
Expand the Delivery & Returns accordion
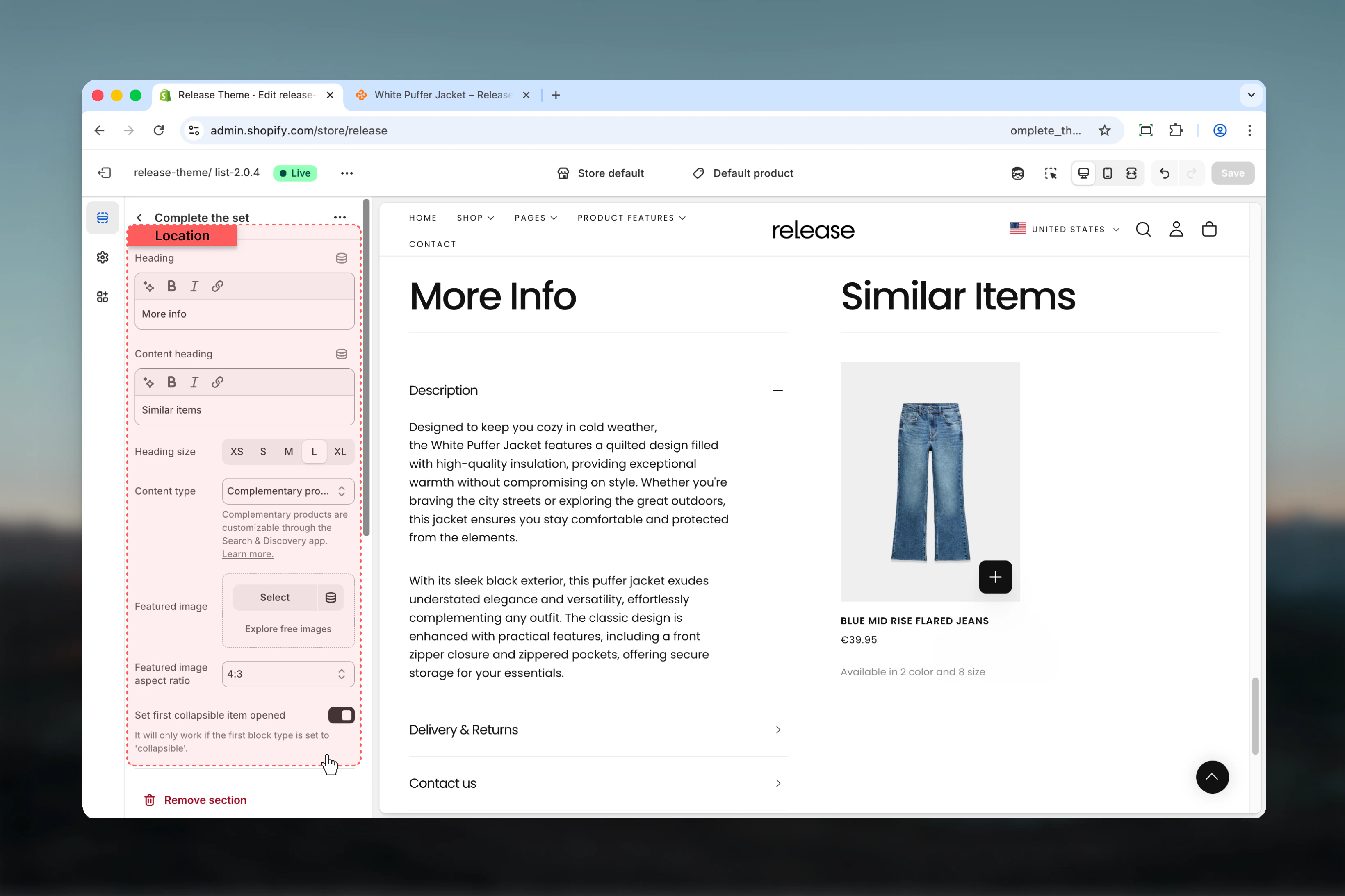(598, 730)
